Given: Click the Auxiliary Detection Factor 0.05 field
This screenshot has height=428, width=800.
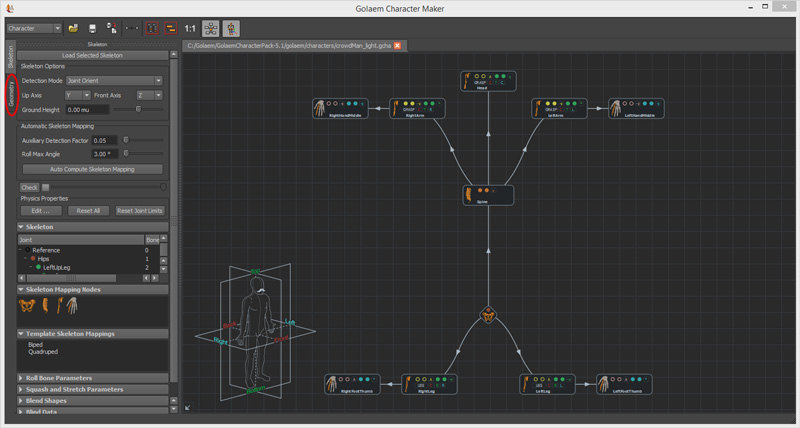Looking at the screenshot, I should 105,140.
